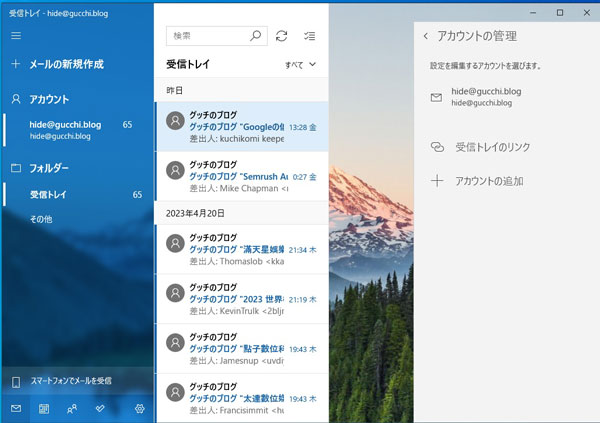Click the magnifier search icon
The height and width of the screenshot is (423, 600).
pos(256,36)
